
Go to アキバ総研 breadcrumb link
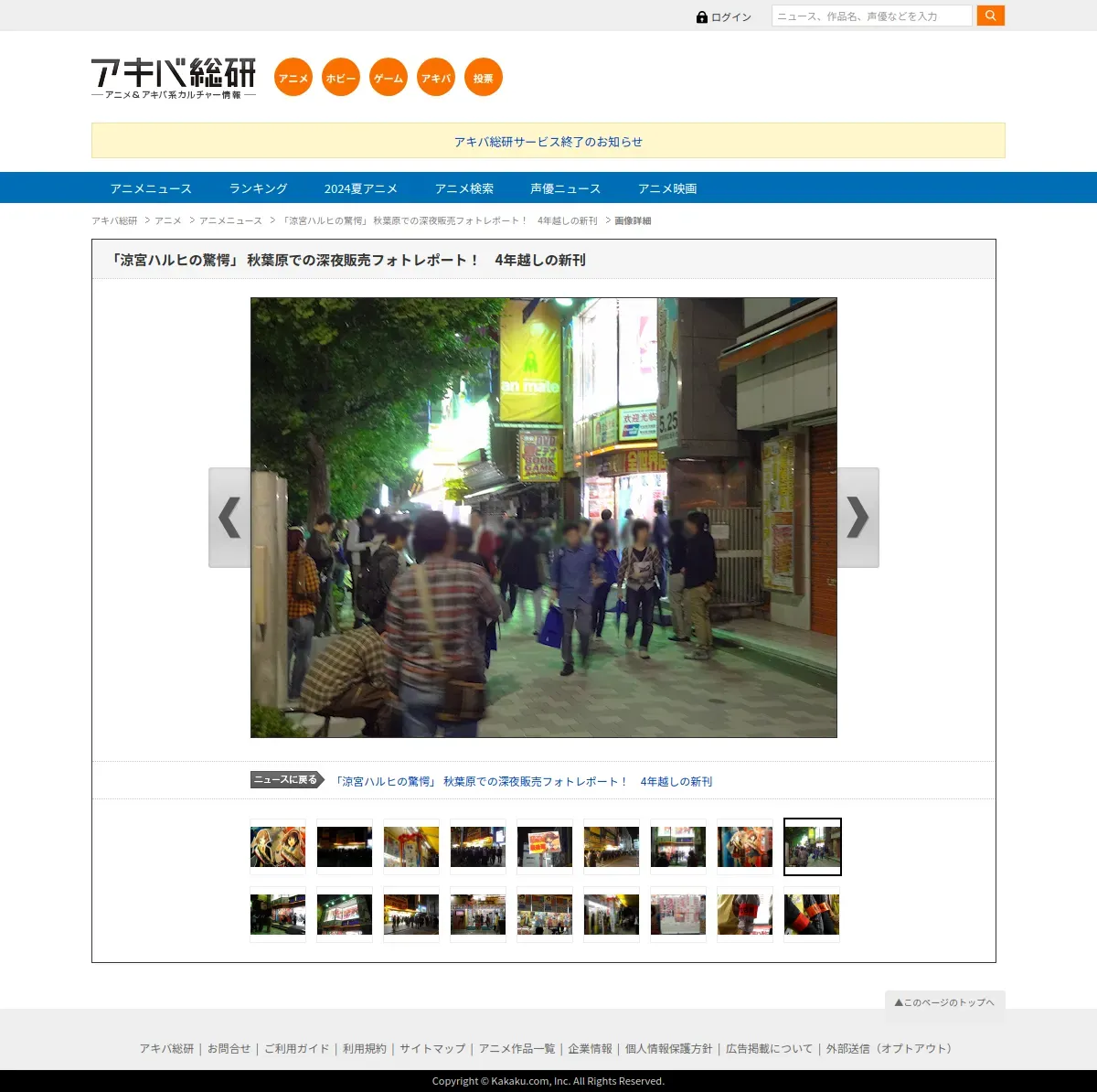[114, 220]
